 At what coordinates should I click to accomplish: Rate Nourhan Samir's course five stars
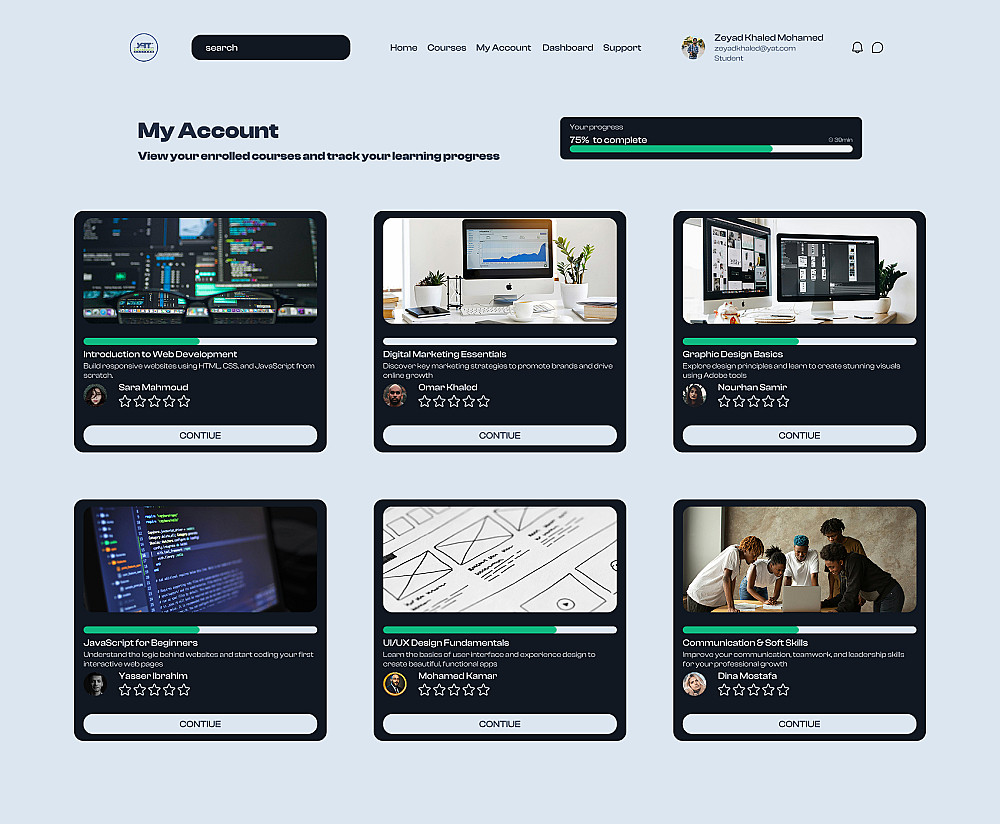tap(783, 401)
